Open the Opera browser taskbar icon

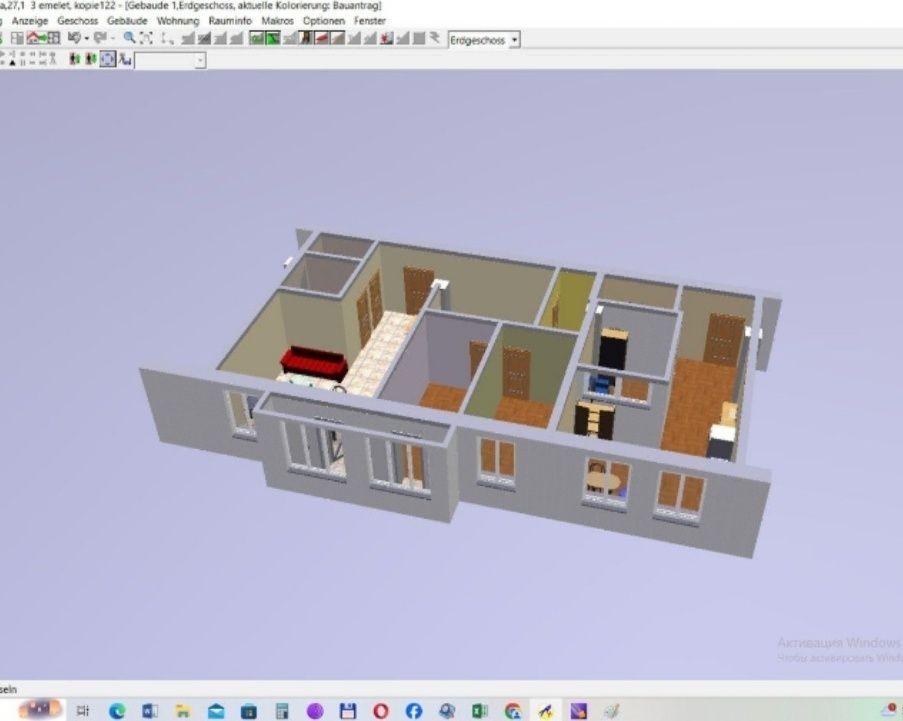380,710
